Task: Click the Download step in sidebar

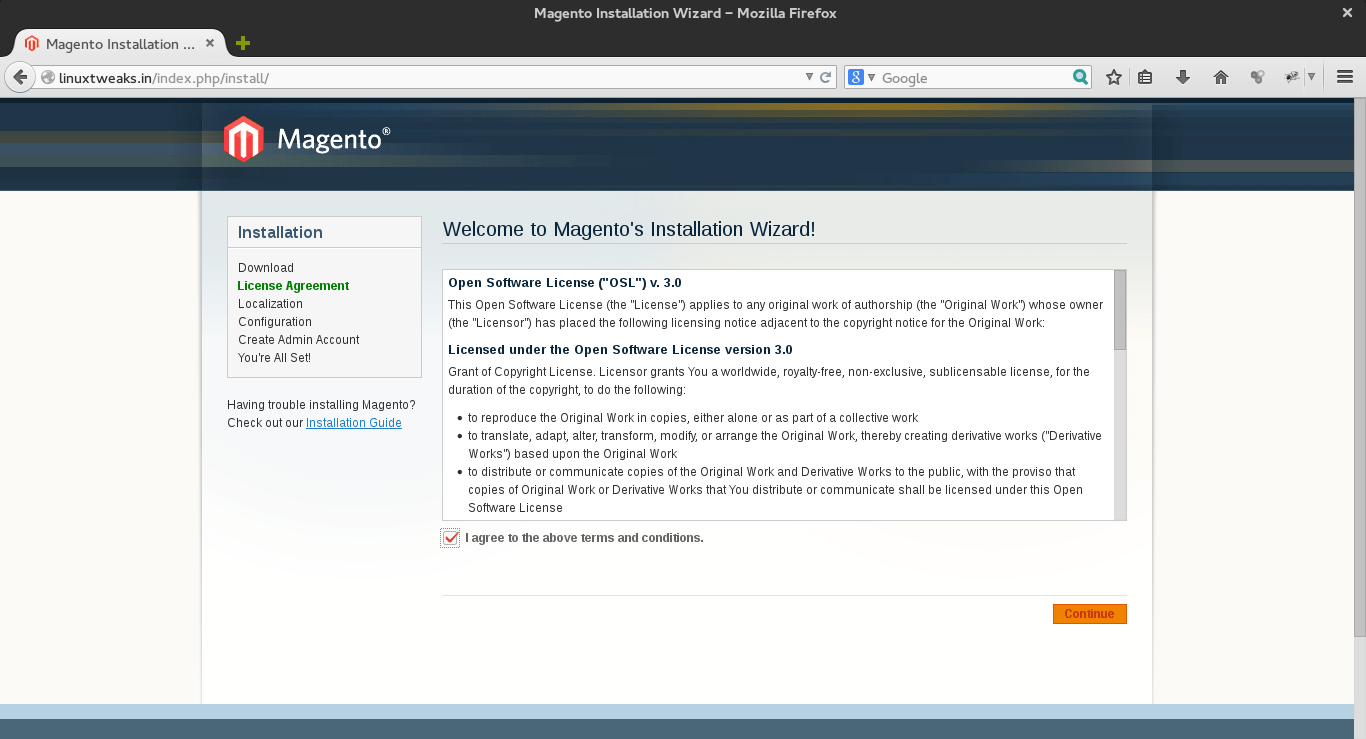Action: click(266, 268)
